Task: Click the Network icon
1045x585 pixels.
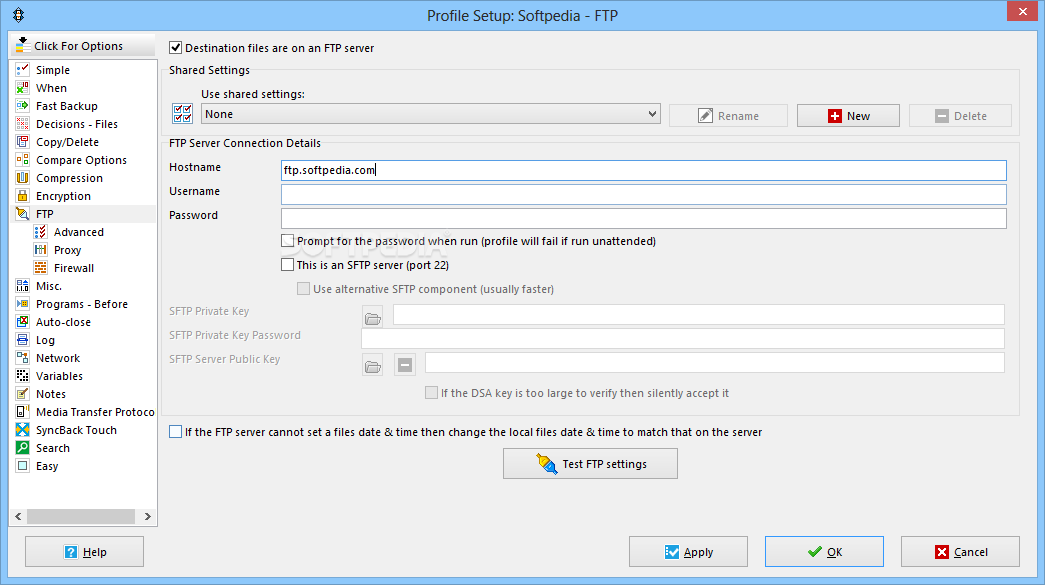Action: click(23, 357)
